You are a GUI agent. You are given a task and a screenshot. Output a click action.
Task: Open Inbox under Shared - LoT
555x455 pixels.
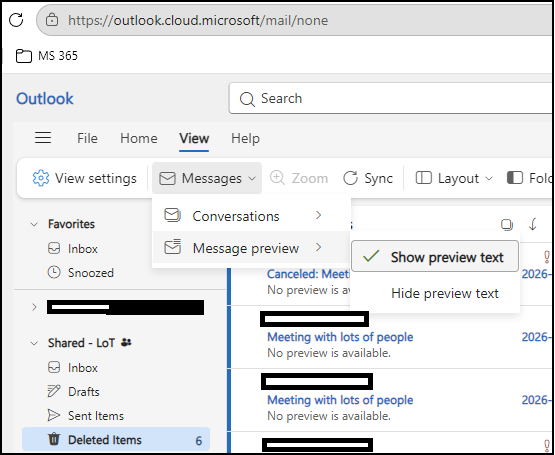pyautogui.click(x=82, y=368)
